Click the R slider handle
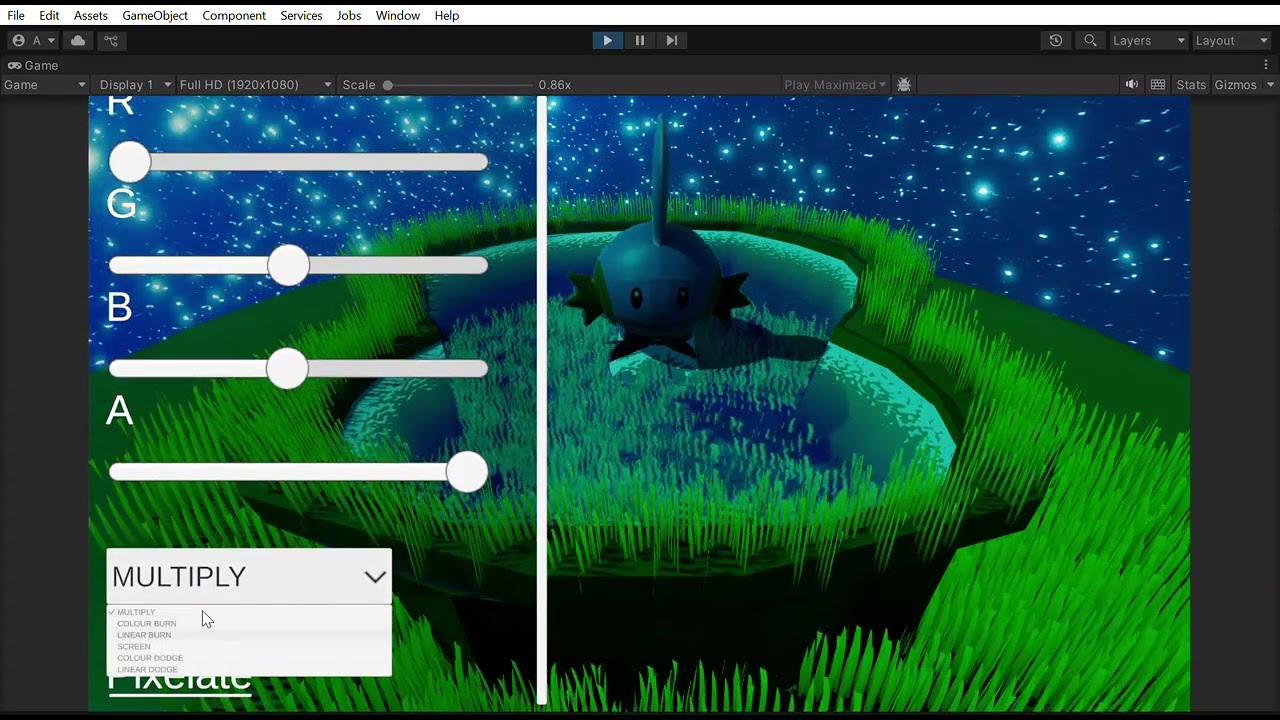This screenshot has height=720, width=1280. pos(130,161)
